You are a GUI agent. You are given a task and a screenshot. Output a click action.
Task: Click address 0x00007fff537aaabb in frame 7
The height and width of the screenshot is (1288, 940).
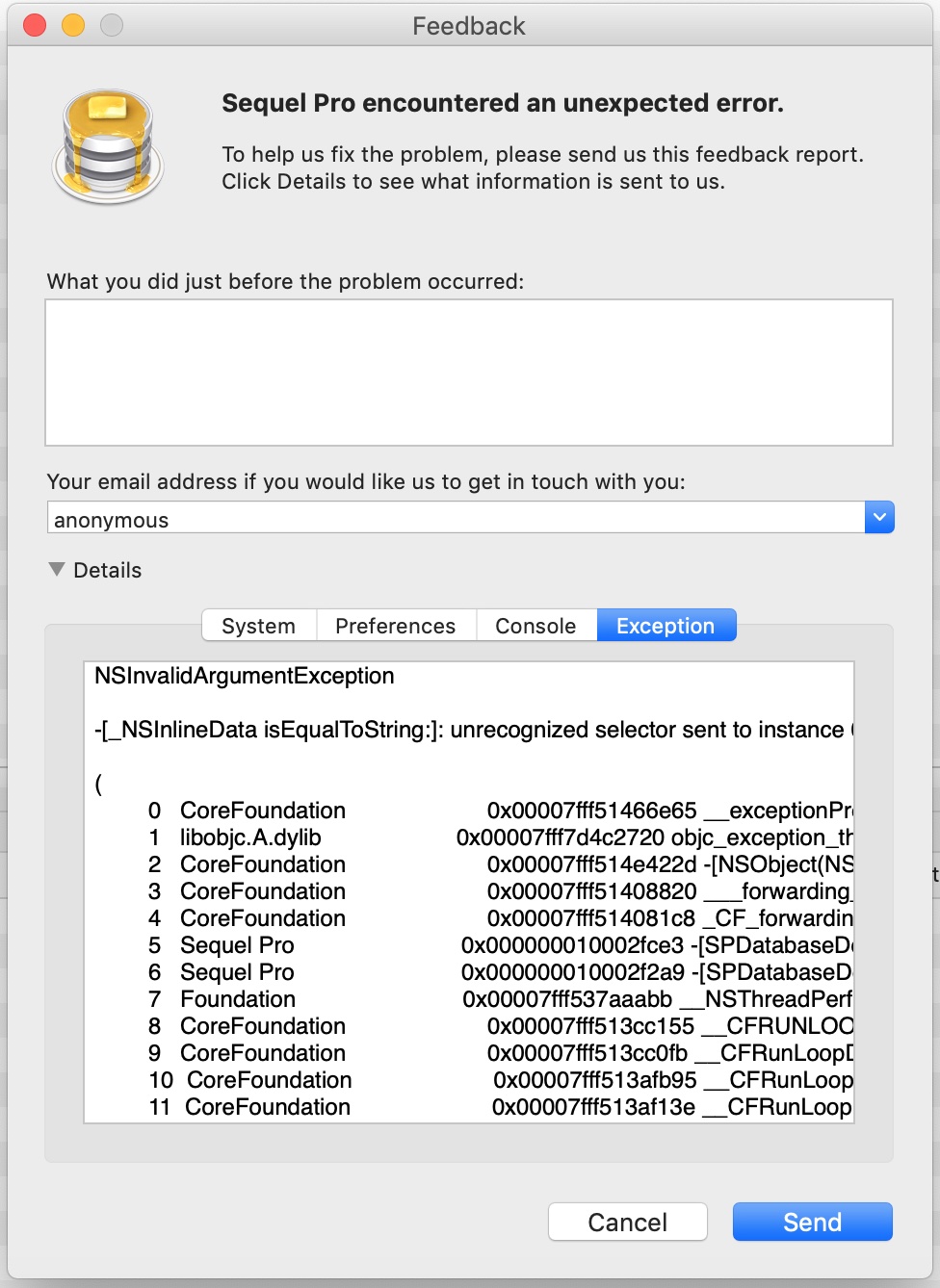click(567, 999)
